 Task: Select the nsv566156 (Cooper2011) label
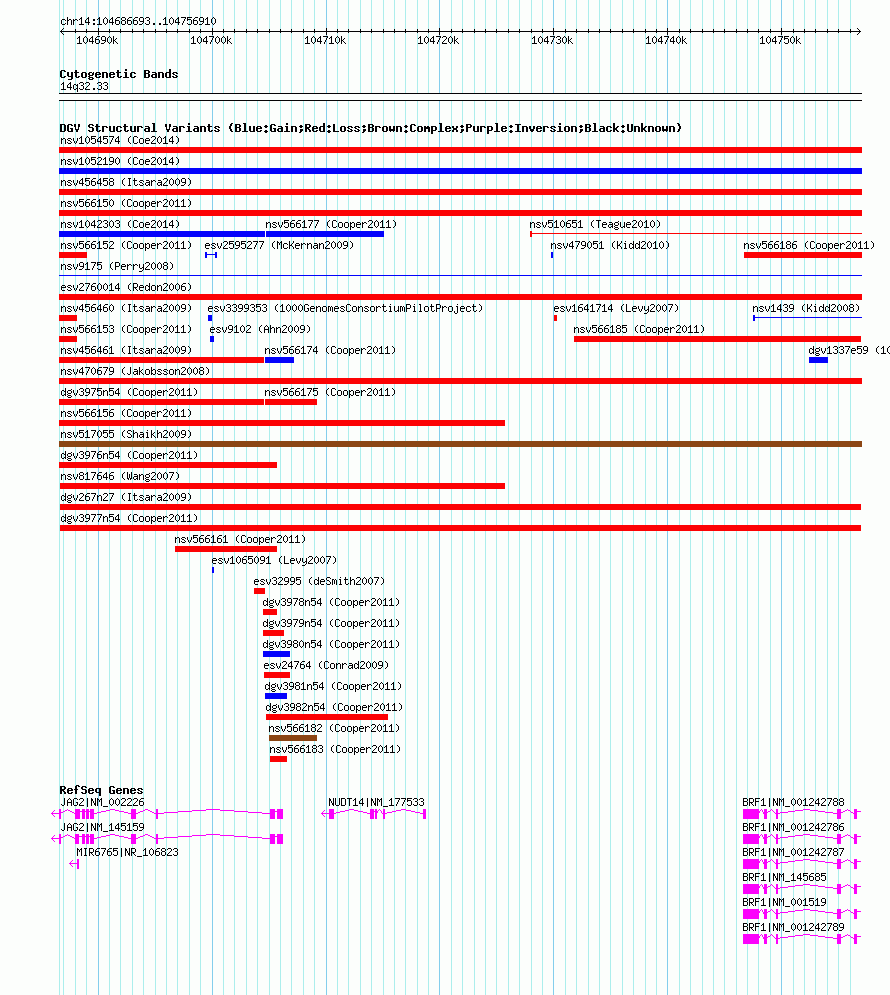coord(126,413)
